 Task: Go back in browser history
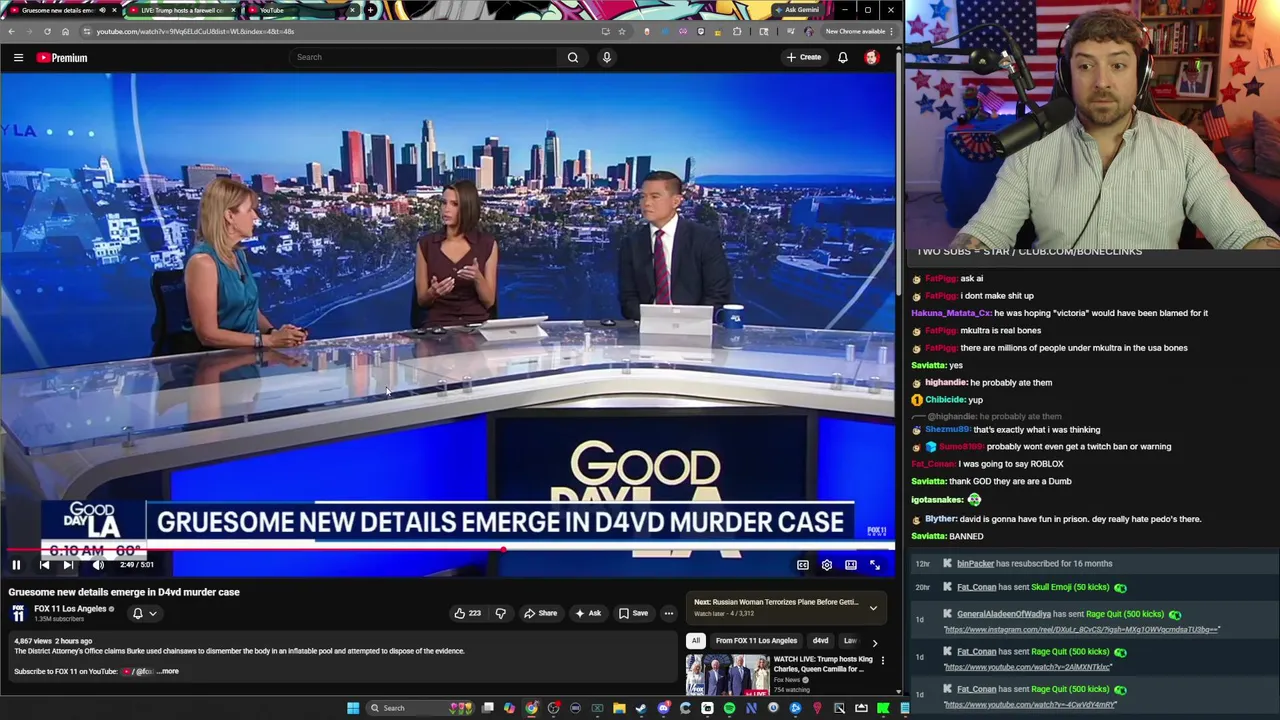point(11,31)
